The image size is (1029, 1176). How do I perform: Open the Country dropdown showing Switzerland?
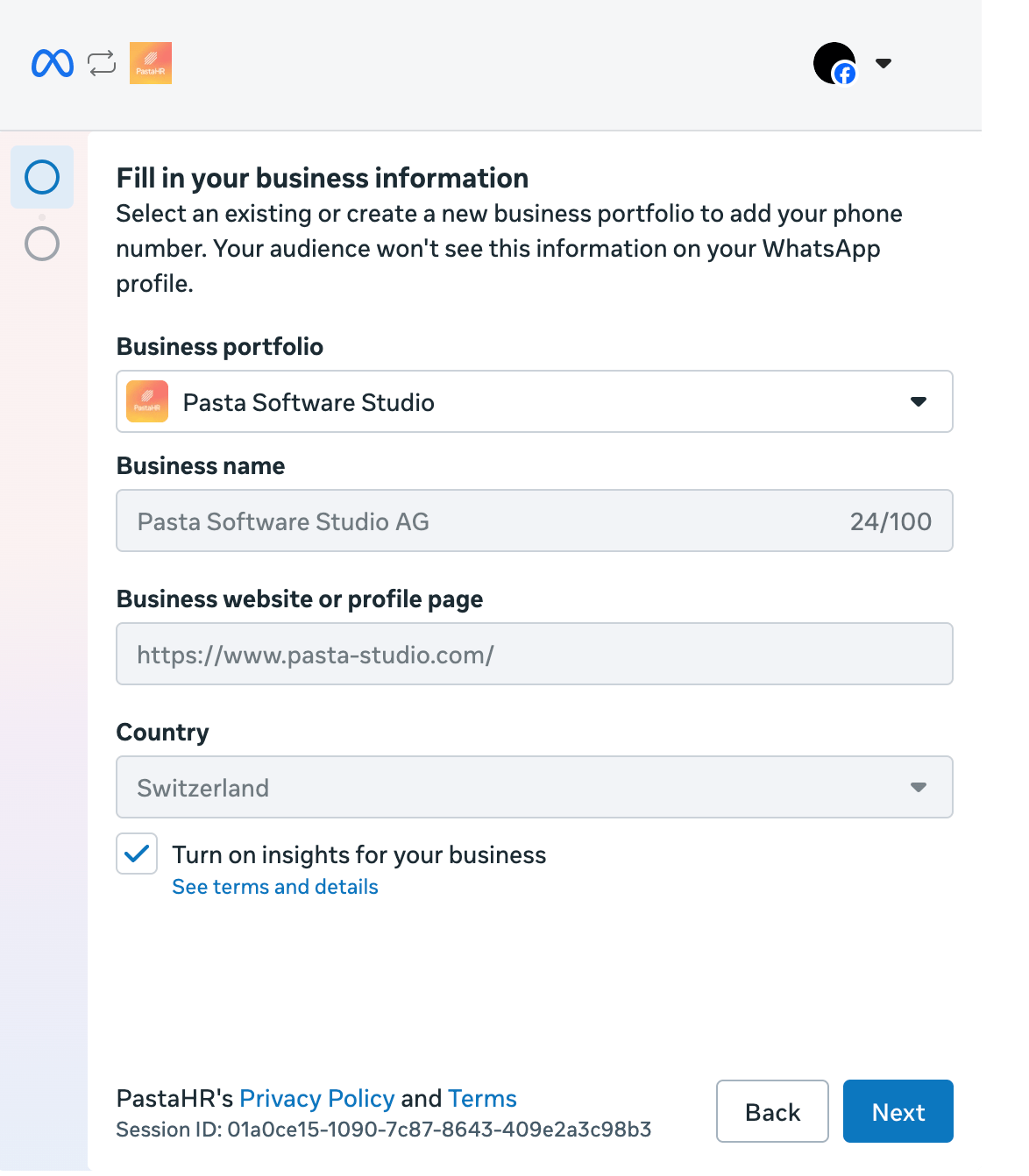pos(535,787)
